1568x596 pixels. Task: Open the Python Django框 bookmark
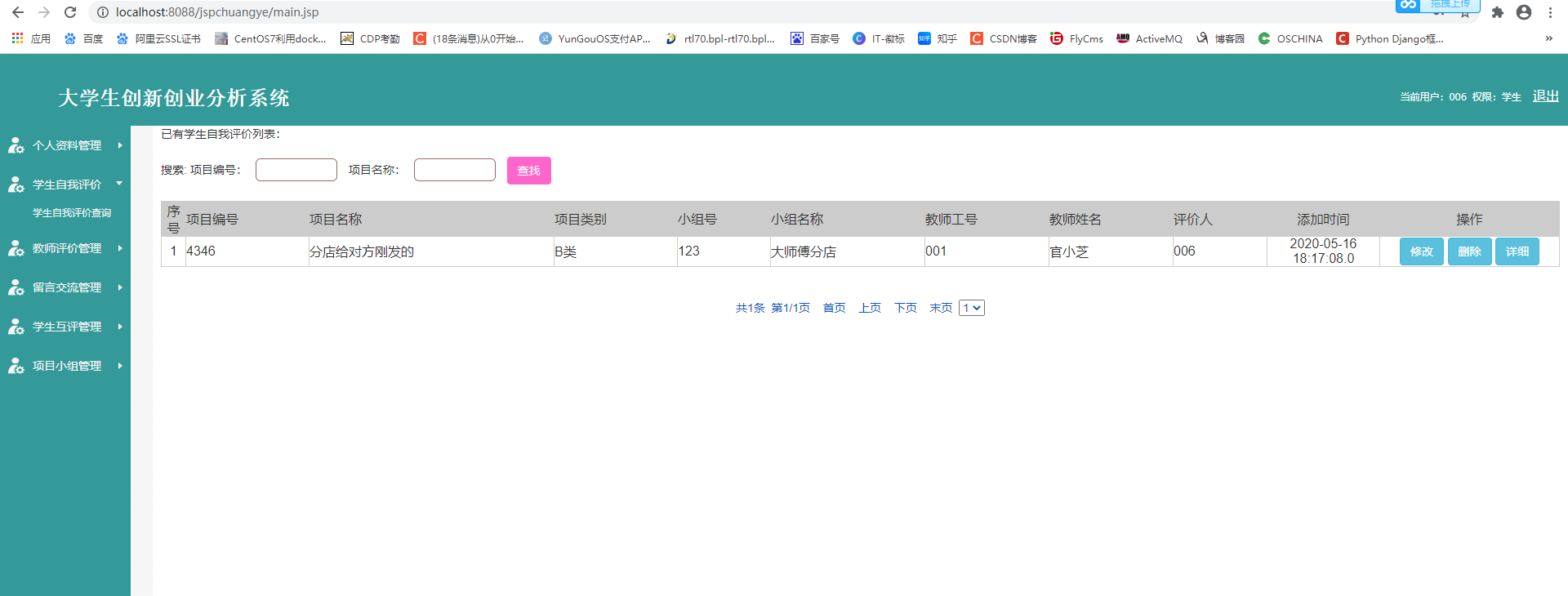tap(1390, 38)
